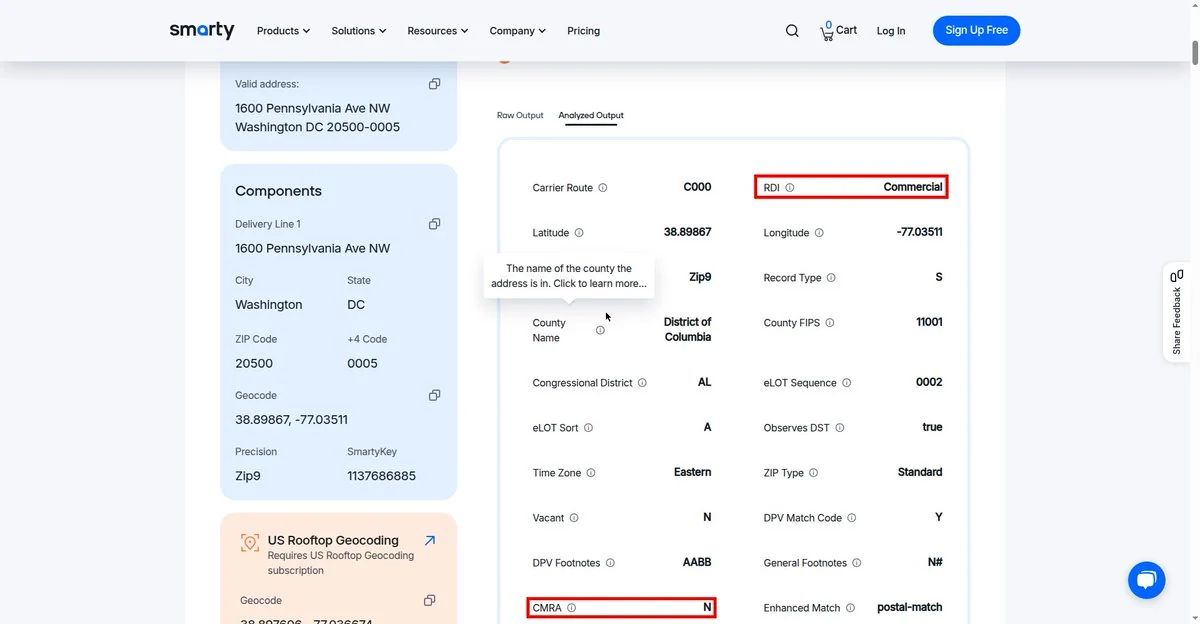Screen dimensions: 1200x624
Task: Click the info icon next to CMRA
Action: tap(571, 607)
